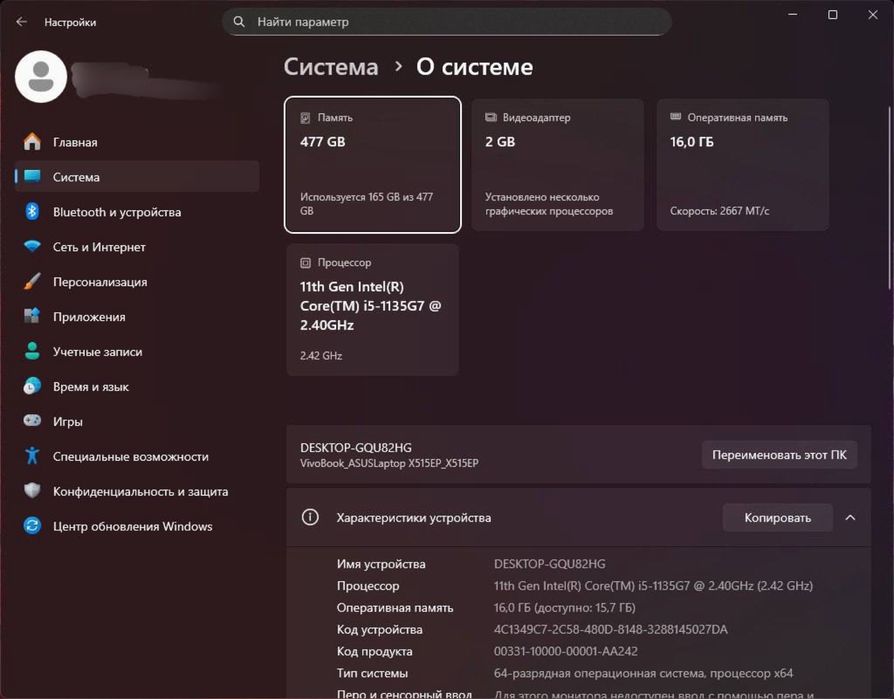Click the Сеть и Интернет Wi-Fi icon
This screenshot has width=894, height=699.
[x=32, y=246]
